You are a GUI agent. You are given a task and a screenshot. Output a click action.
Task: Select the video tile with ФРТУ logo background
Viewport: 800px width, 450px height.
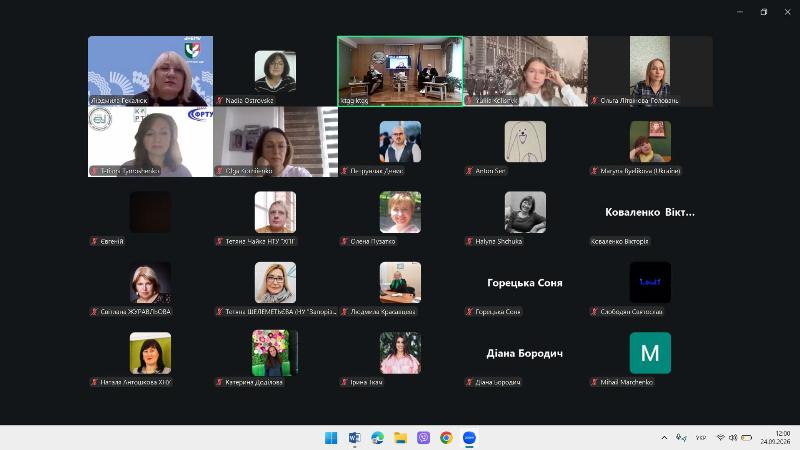coord(151,141)
